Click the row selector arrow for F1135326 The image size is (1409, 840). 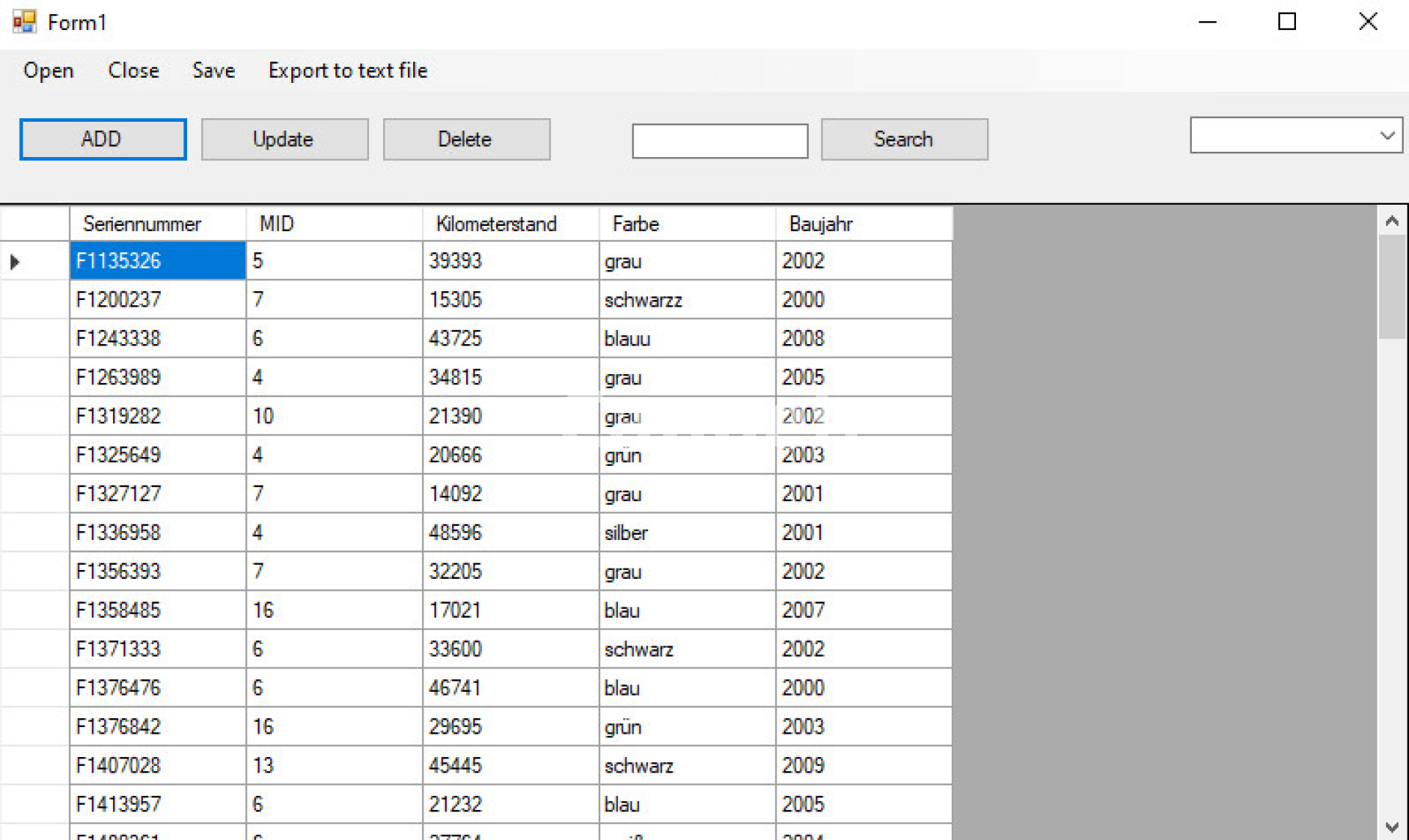point(15,262)
